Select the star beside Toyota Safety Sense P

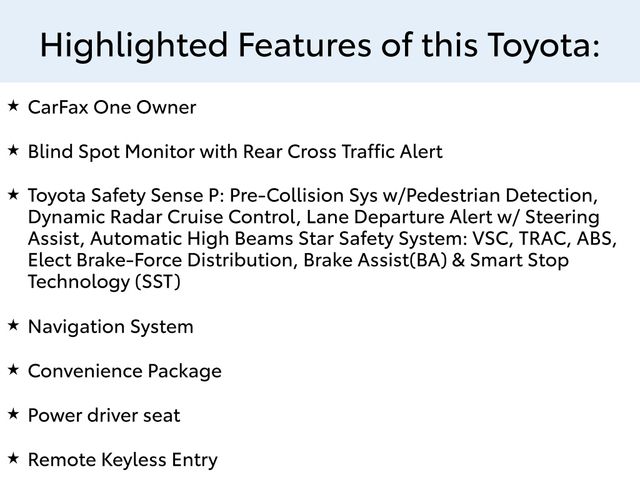tap(12, 194)
